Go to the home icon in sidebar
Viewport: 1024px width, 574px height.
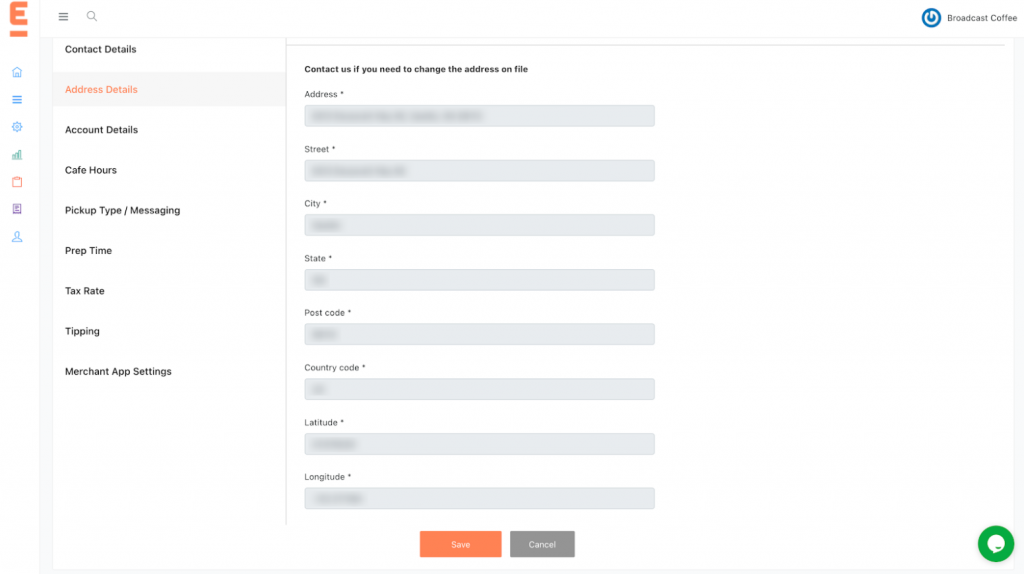17,72
